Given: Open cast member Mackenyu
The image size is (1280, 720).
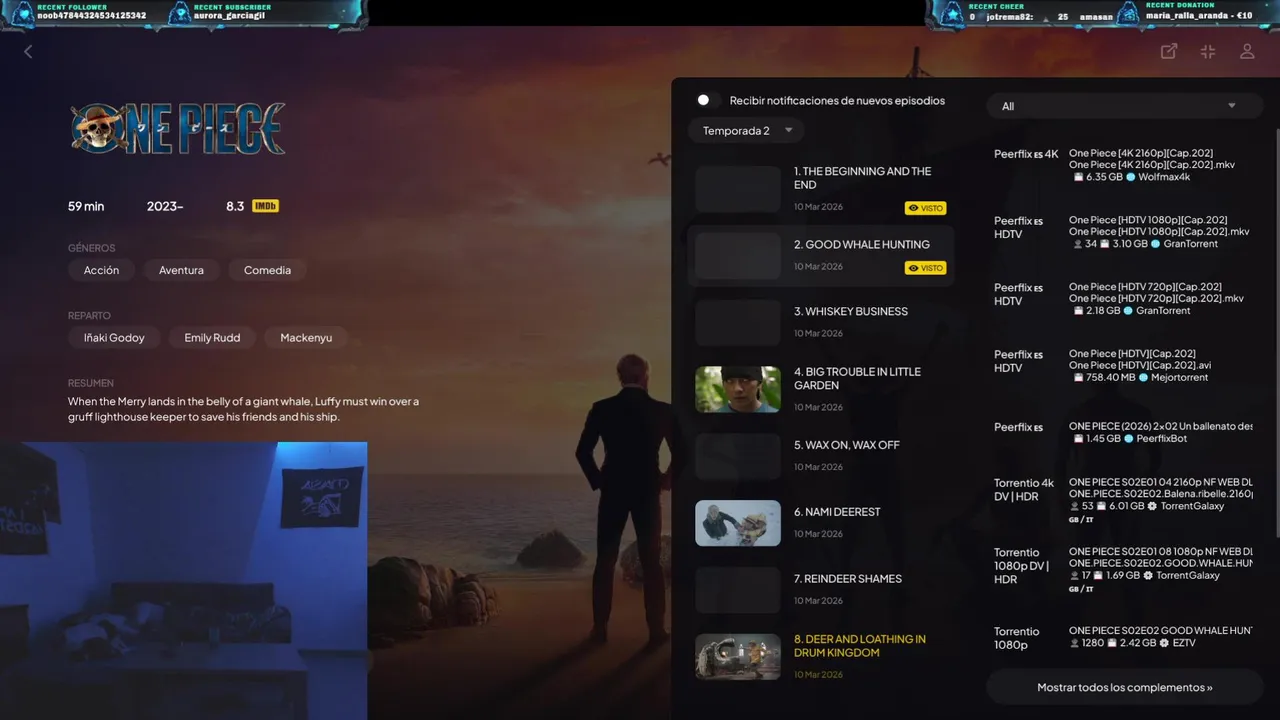Looking at the screenshot, I should [306, 338].
